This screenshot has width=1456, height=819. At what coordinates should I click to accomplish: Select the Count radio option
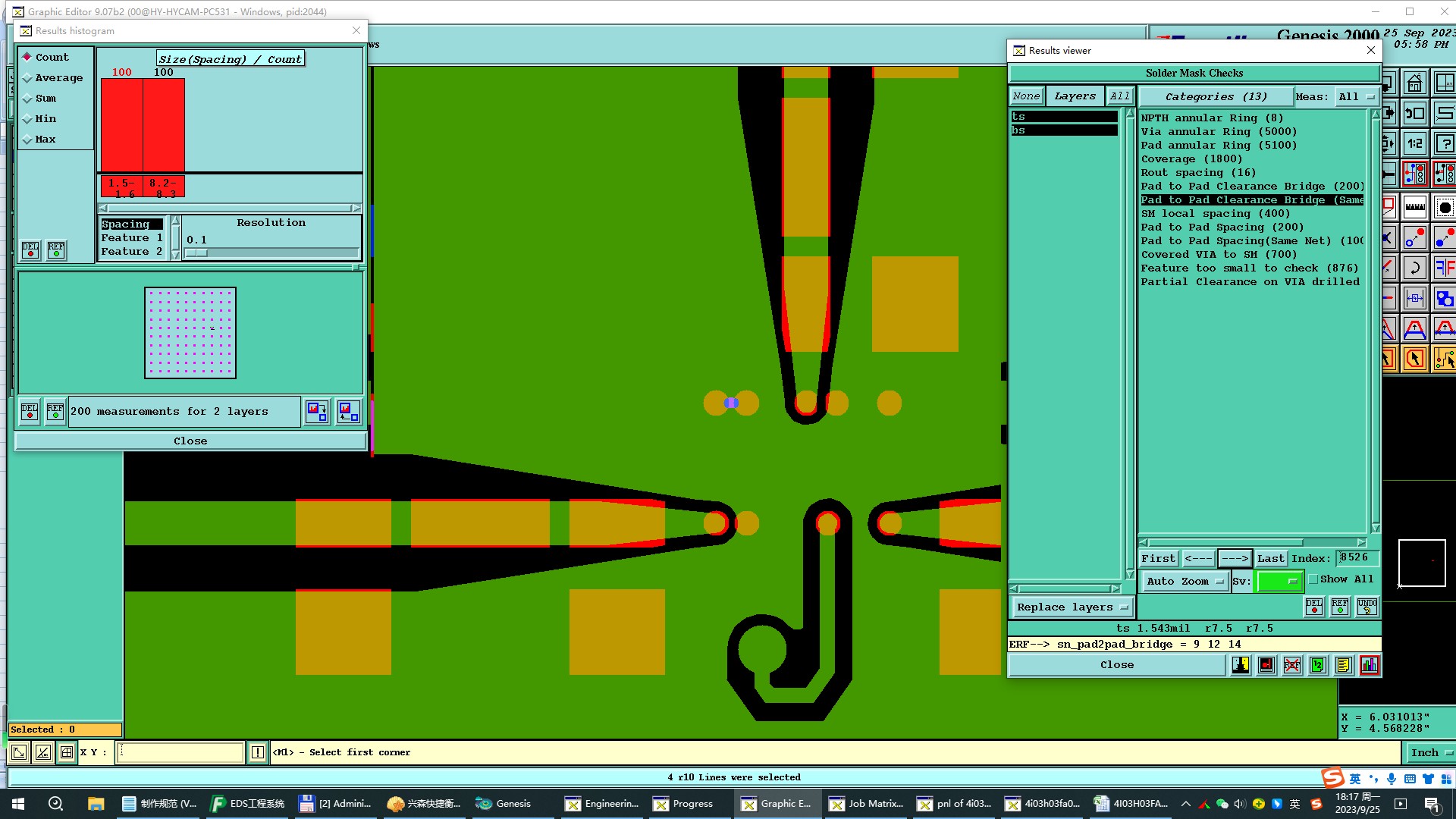pos(45,57)
